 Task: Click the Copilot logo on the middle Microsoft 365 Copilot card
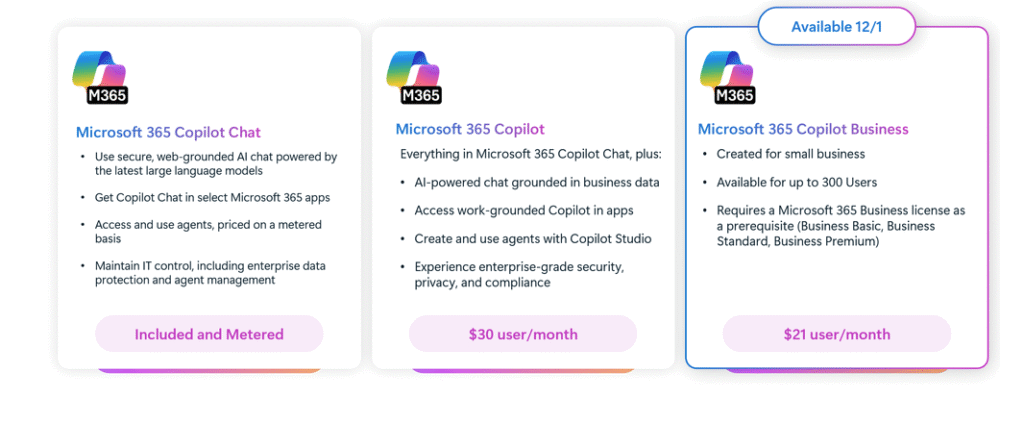click(414, 76)
